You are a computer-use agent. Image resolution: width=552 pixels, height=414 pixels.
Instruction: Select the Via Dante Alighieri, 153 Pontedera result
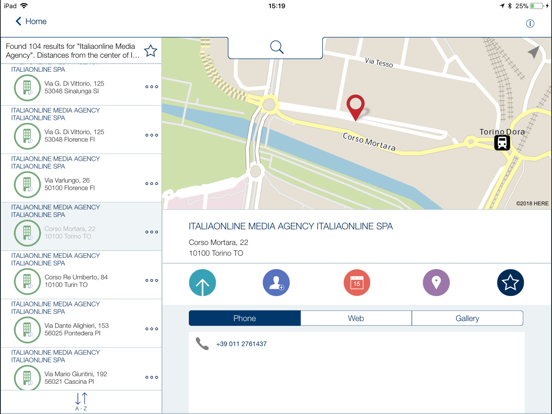pyautogui.click(x=81, y=323)
